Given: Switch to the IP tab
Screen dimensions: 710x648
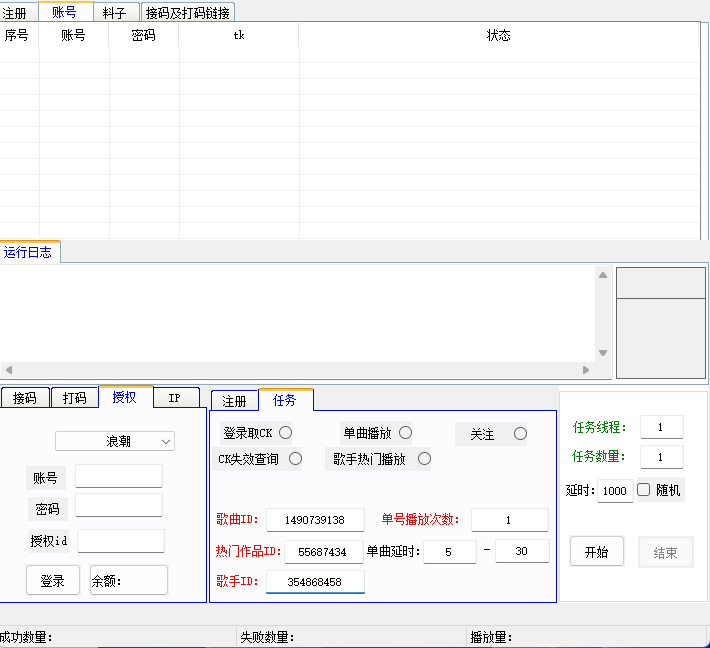Looking at the screenshot, I should coord(174,398).
